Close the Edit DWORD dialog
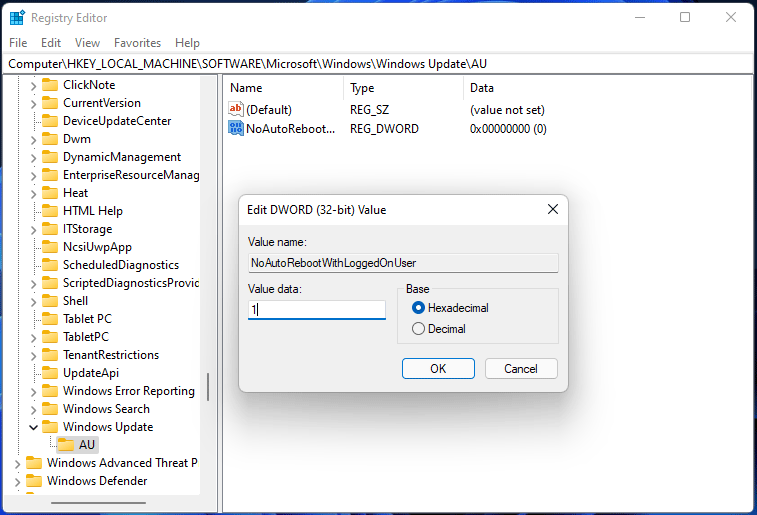The height and width of the screenshot is (515, 757). tap(553, 209)
